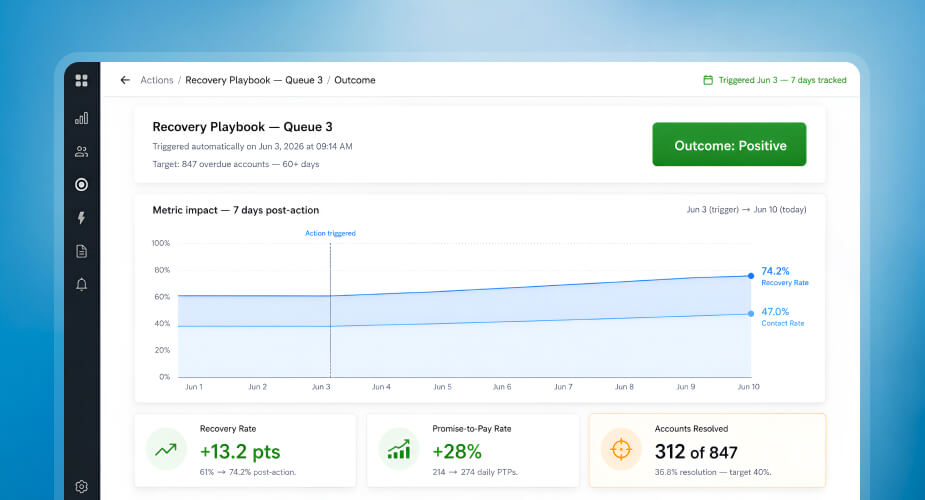This screenshot has width=925, height=500.
Task: Click the Metric impact — 7 days post-action title
Action: click(x=235, y=210)
